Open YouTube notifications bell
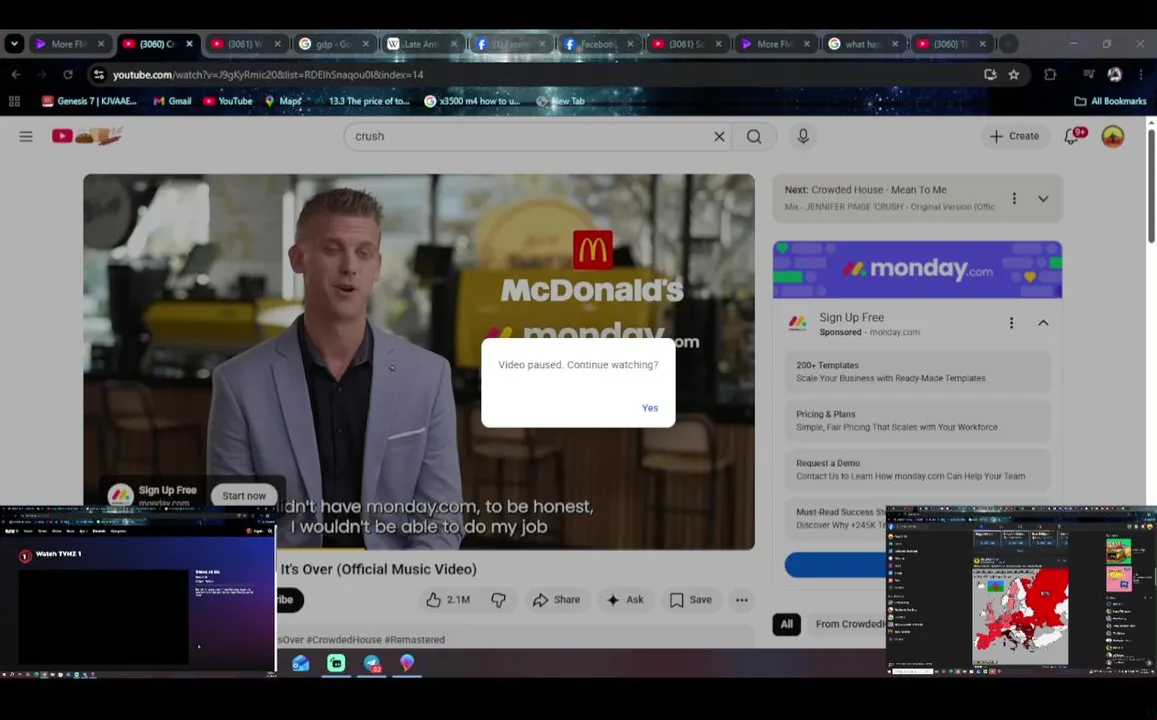 click(x=1072, y=136)
